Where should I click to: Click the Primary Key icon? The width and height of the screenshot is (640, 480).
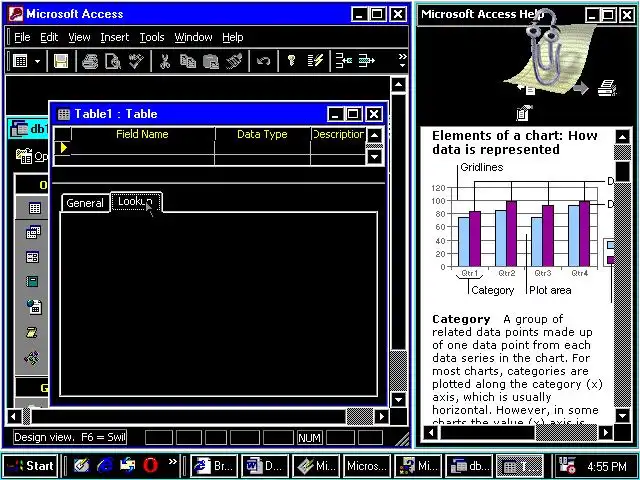tap(291, 61)
